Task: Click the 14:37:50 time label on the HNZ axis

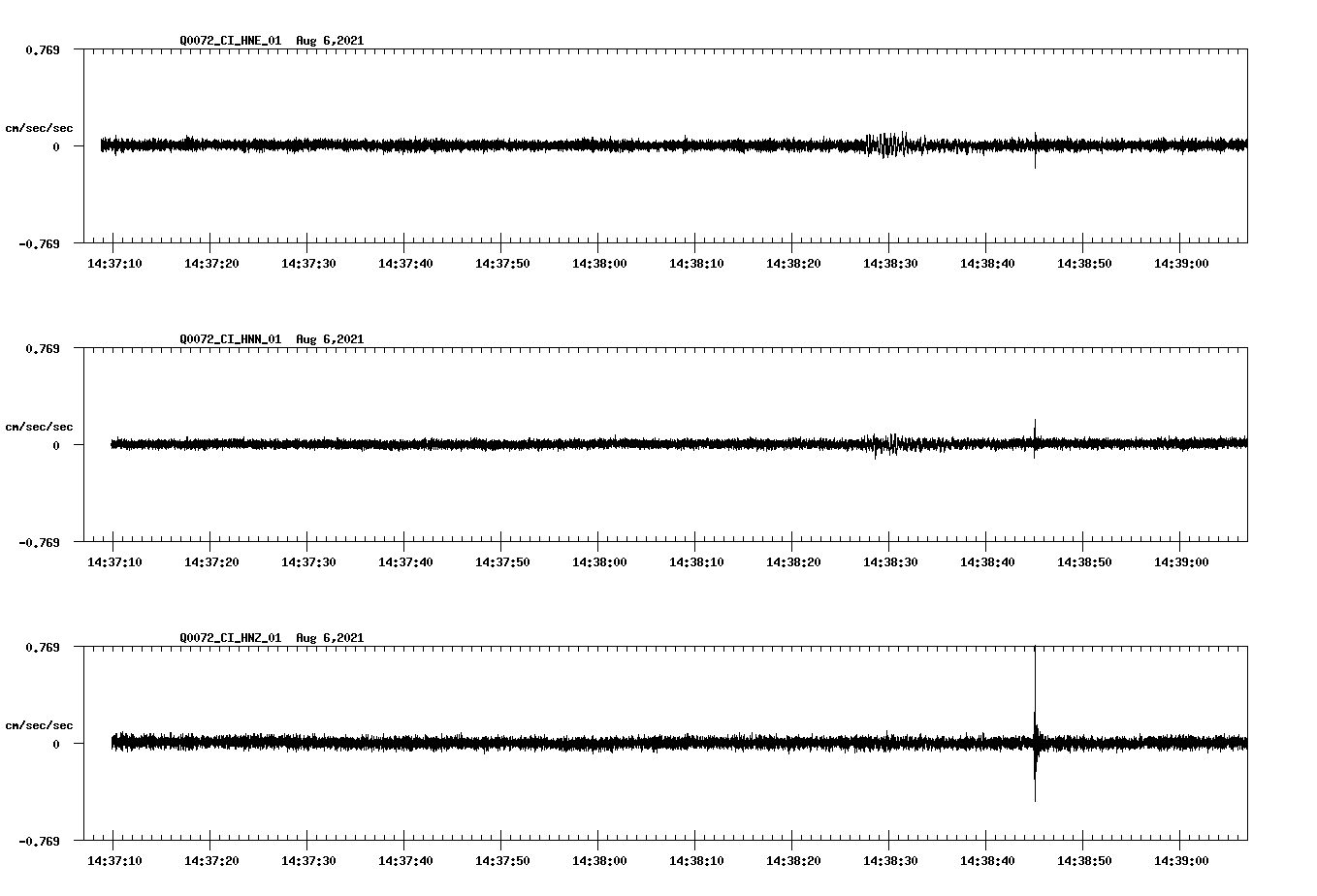Action: tap(502, 861)
